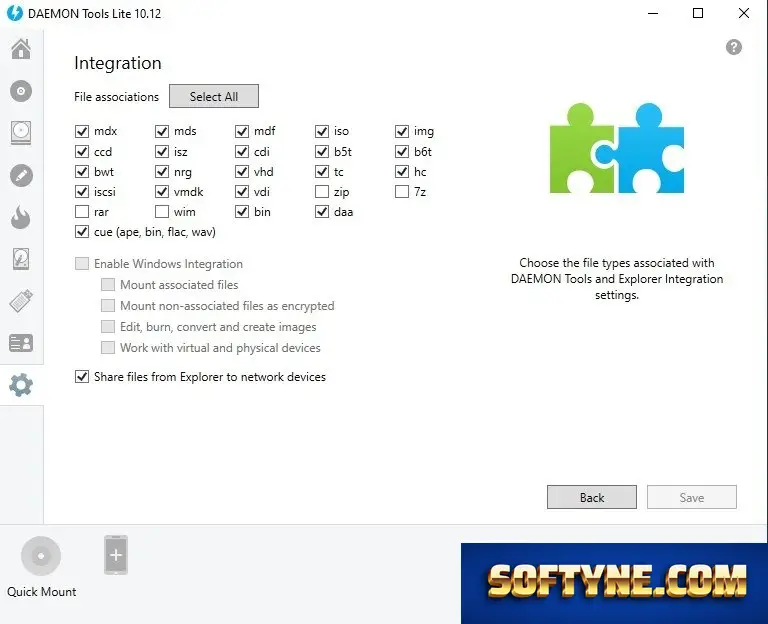Open the Images disc icon in sidebar
This screenshot has width=768, height=624.
(x=21, y=91)
